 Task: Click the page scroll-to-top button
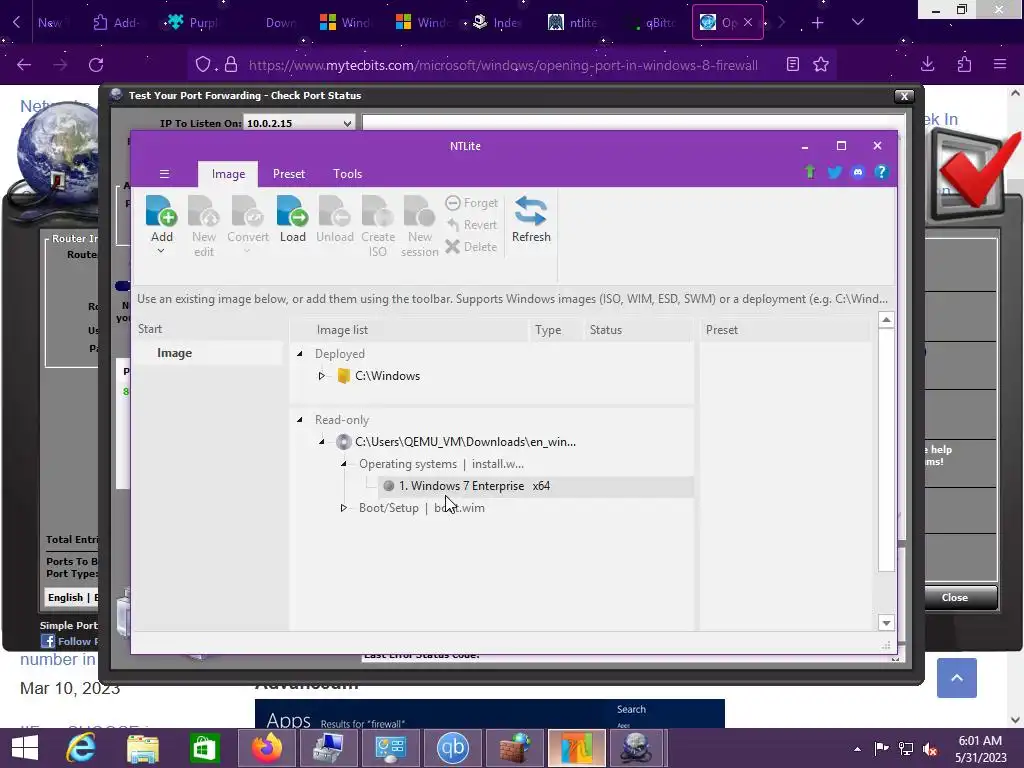957,678
